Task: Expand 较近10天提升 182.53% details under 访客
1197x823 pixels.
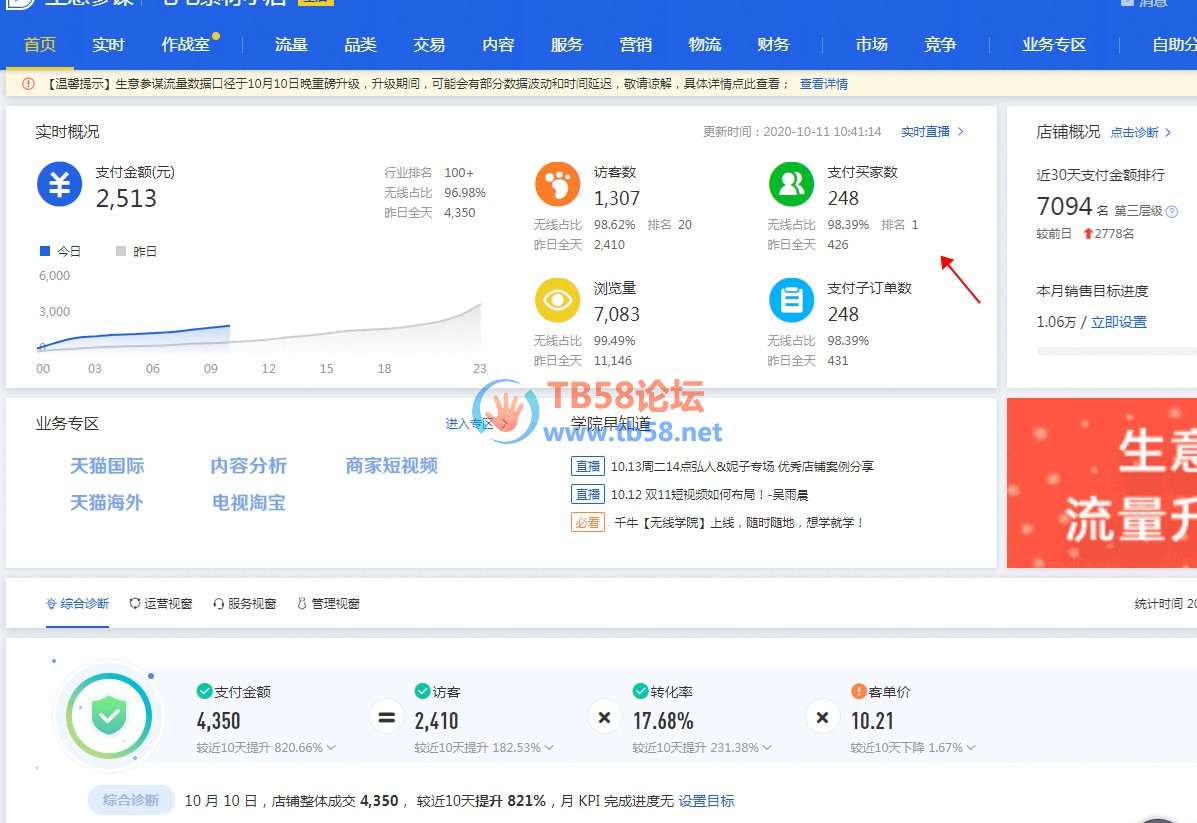Action: pos(484,747)
